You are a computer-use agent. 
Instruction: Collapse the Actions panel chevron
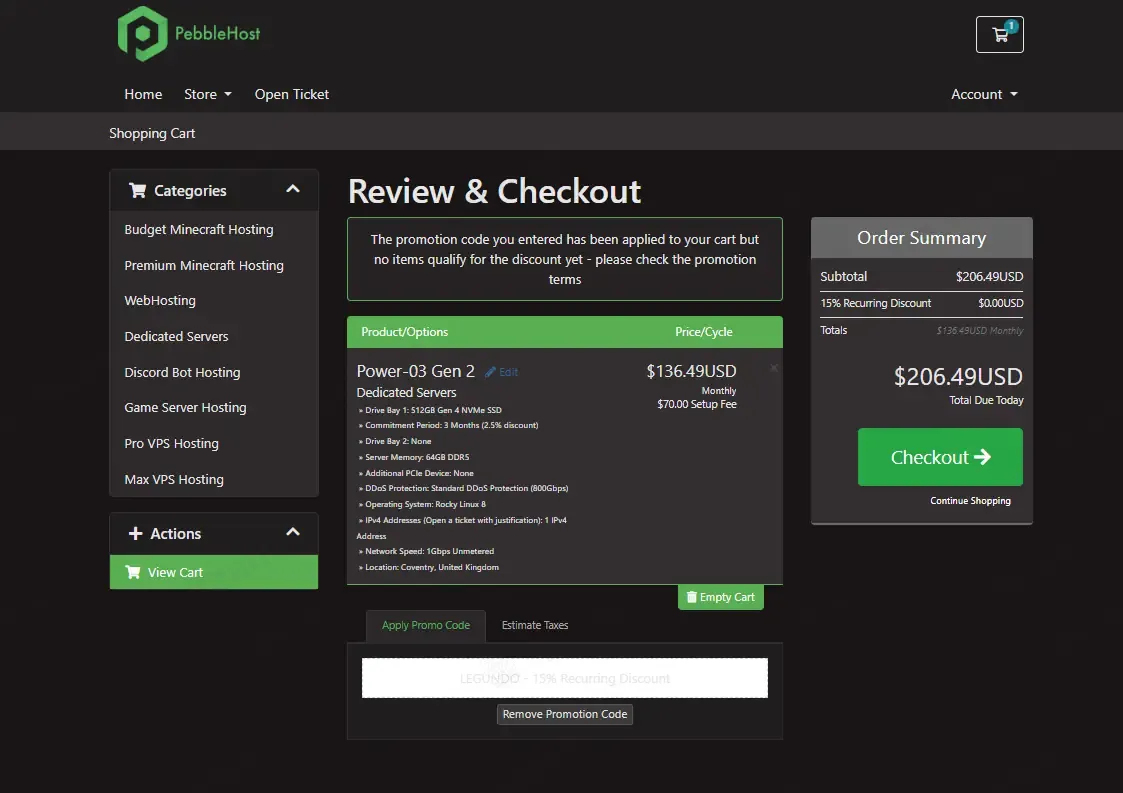click(x=293, y=532)
